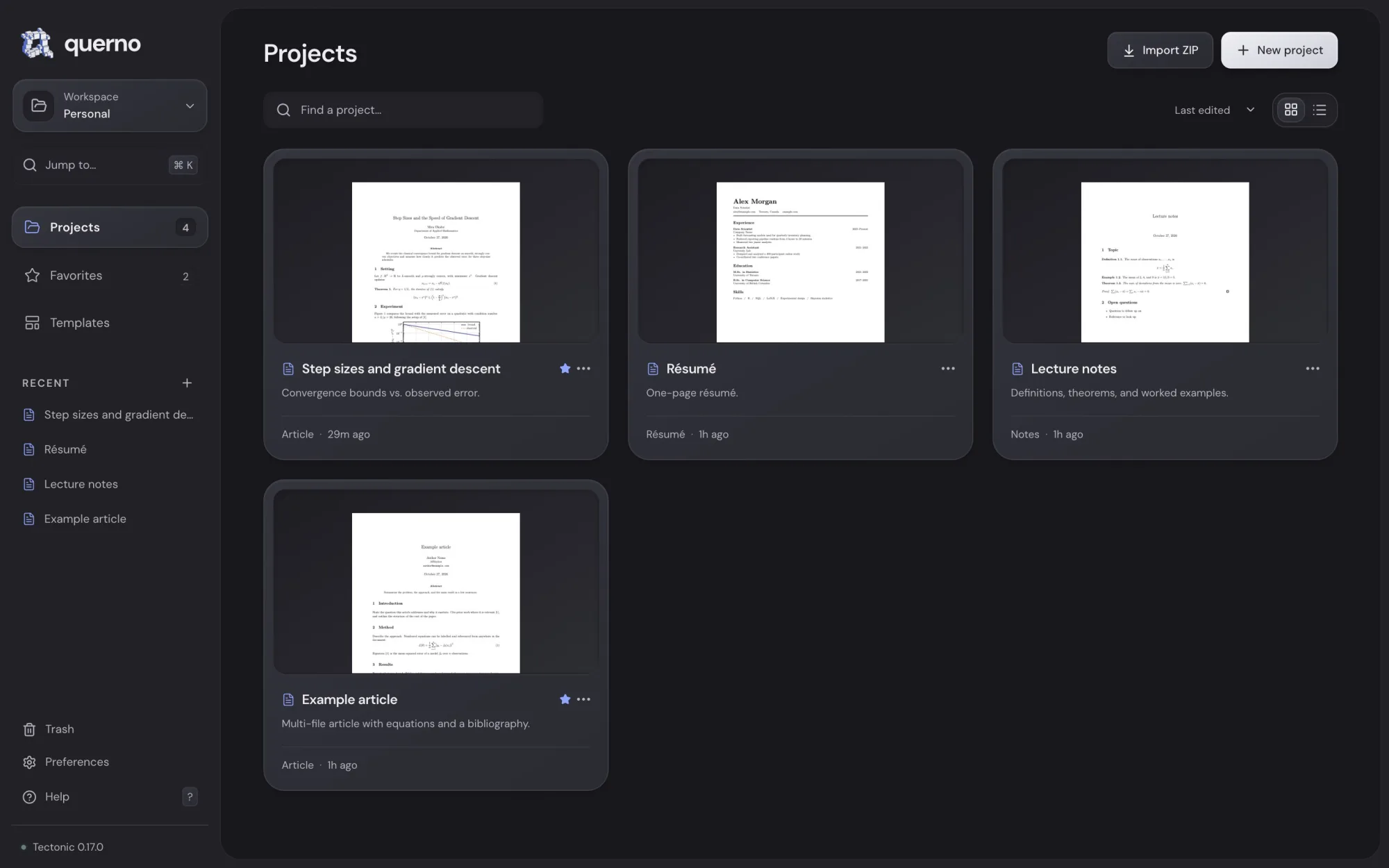Open the Résumé project thumbnail
Viewport: 1389px width, 868px height.
(800, 251)
